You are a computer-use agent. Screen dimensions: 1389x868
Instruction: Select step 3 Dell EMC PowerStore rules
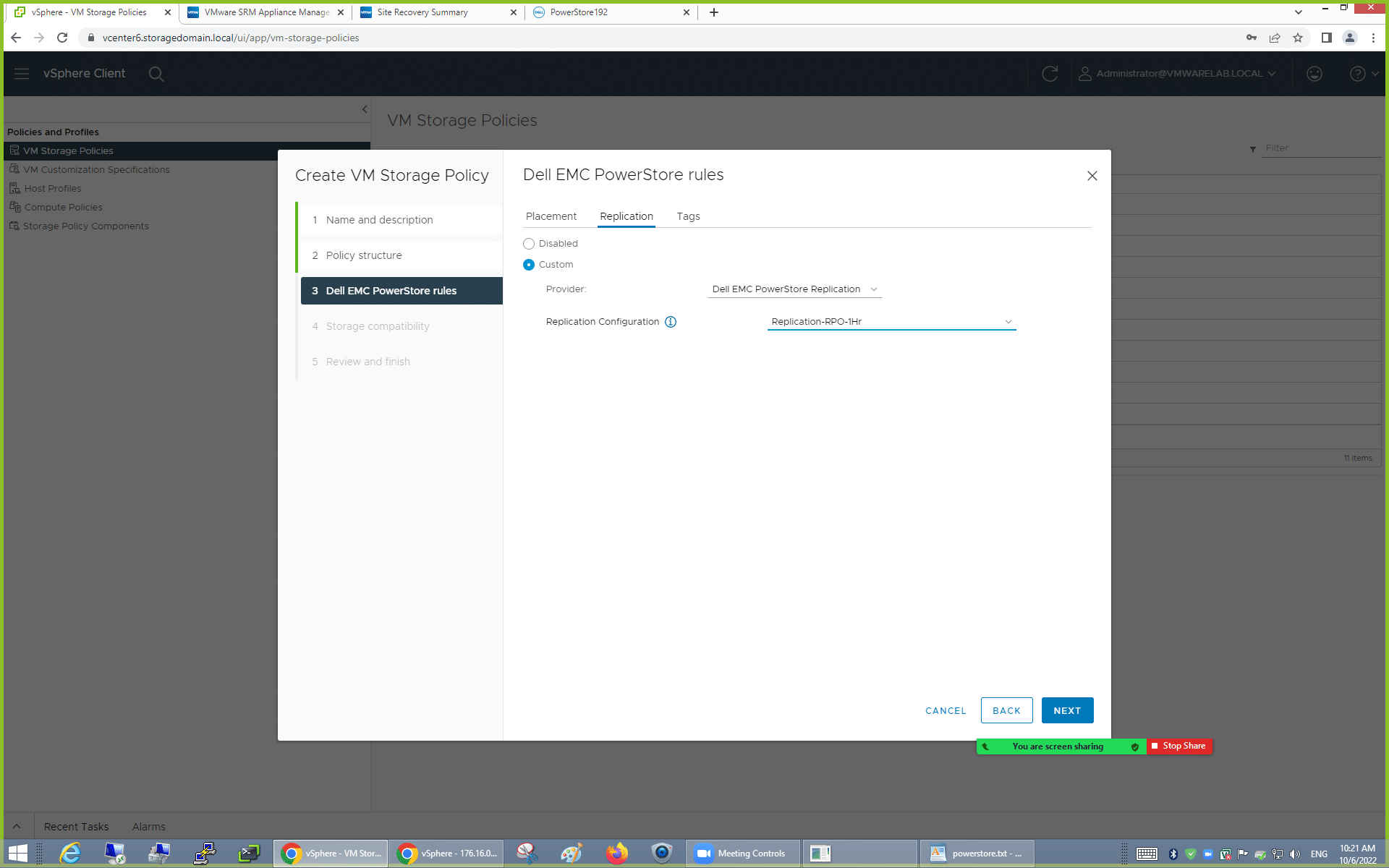402,291
